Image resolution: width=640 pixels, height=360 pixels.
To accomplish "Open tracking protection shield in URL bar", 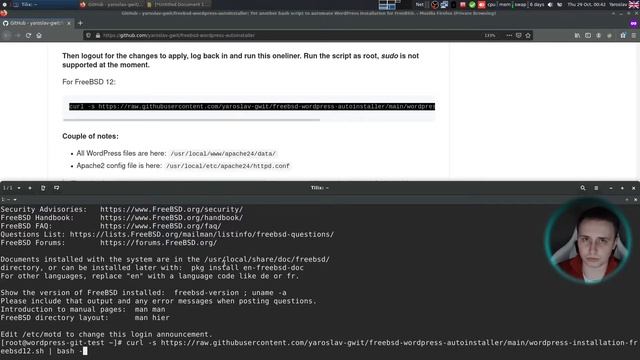I will [x=88, y=36].
